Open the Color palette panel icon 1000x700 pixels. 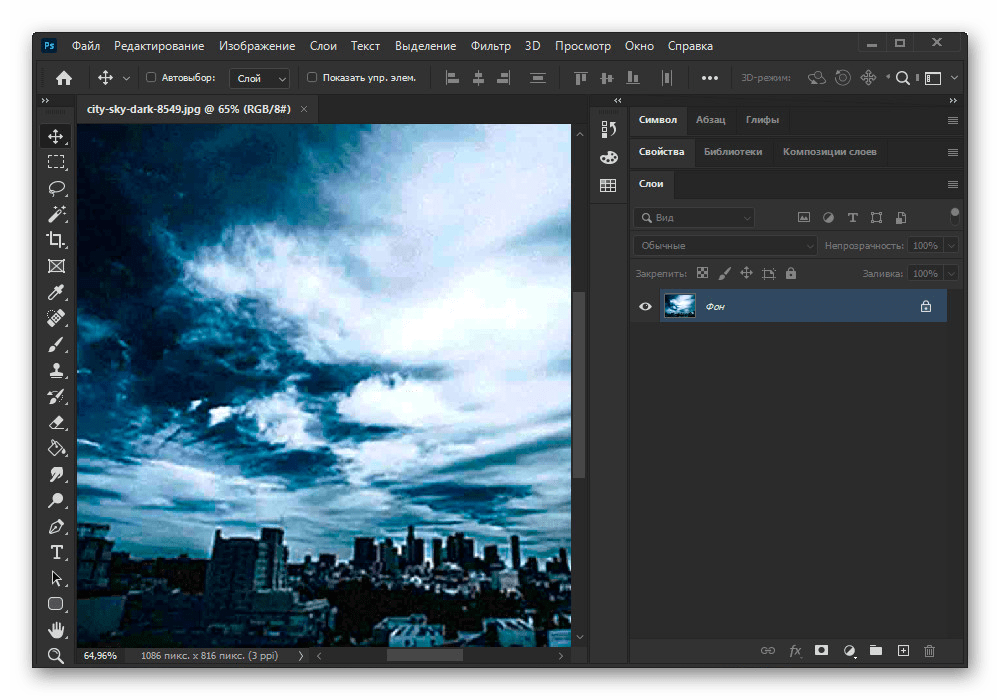pyautogui.click(x=608, y=157)
